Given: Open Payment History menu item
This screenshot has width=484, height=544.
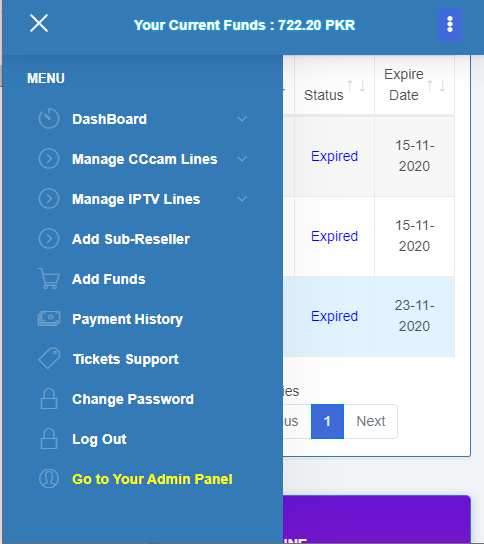Looking at the screenshot, I should point(127,319).
